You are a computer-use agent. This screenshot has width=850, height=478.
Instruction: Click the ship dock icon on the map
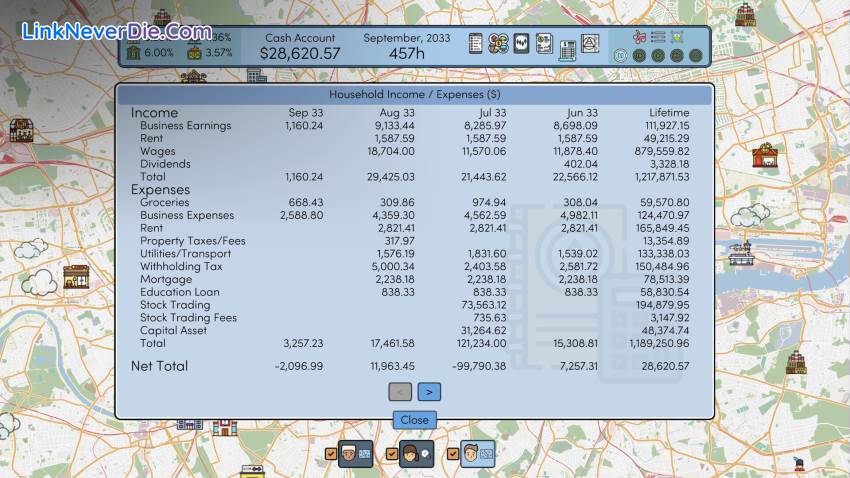point(740,254)
